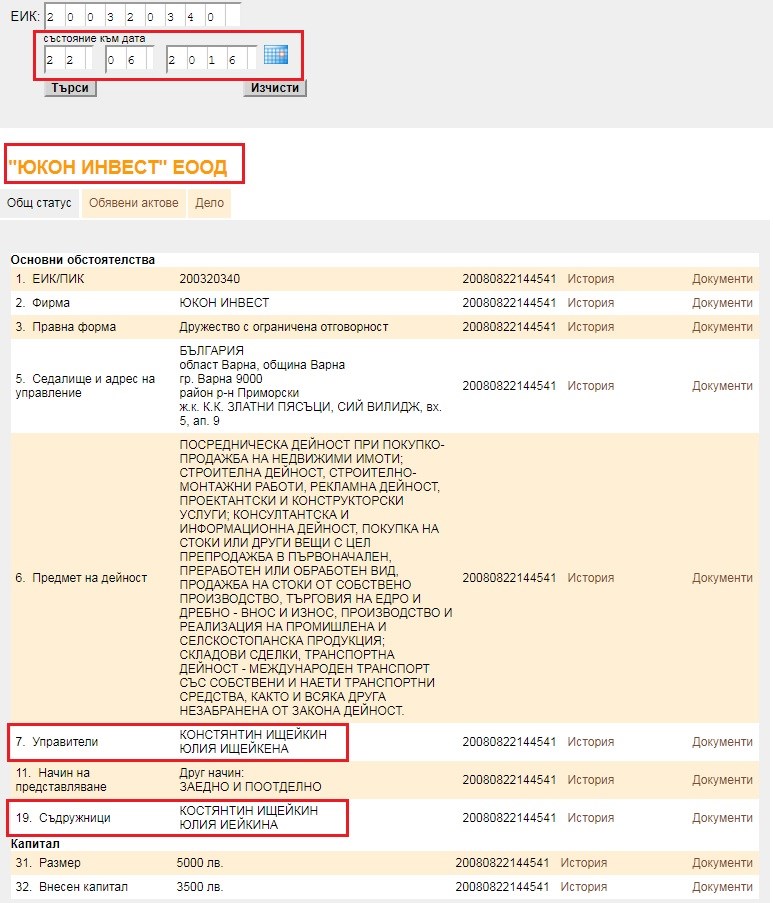Click manager name ЮЛИЯ ИЩЕЙКЕНА
Image resolution: width=773 pixels, height=903 pixels.
[x=234, y=749]
